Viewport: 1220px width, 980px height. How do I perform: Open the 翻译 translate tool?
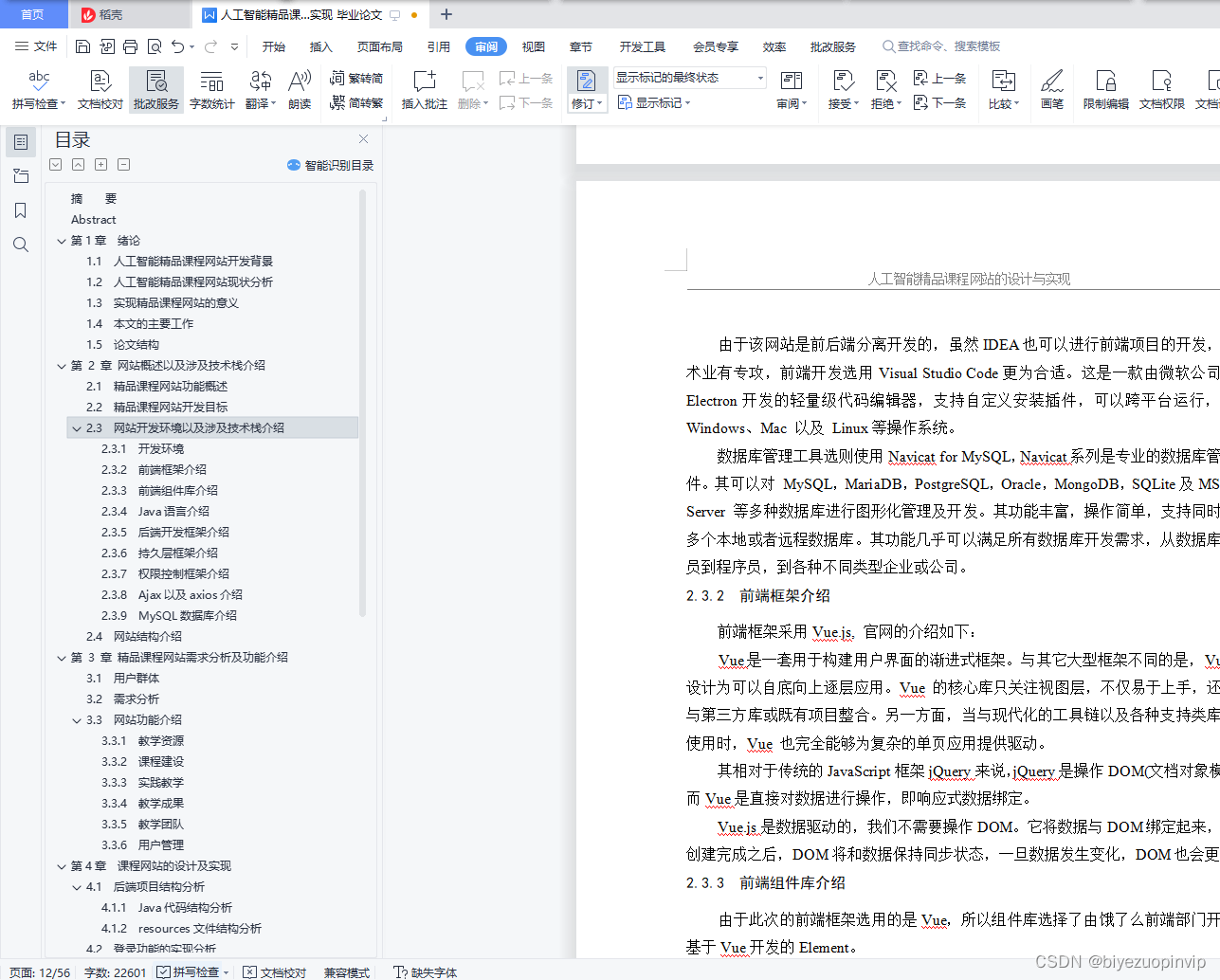tap(261, 89)
